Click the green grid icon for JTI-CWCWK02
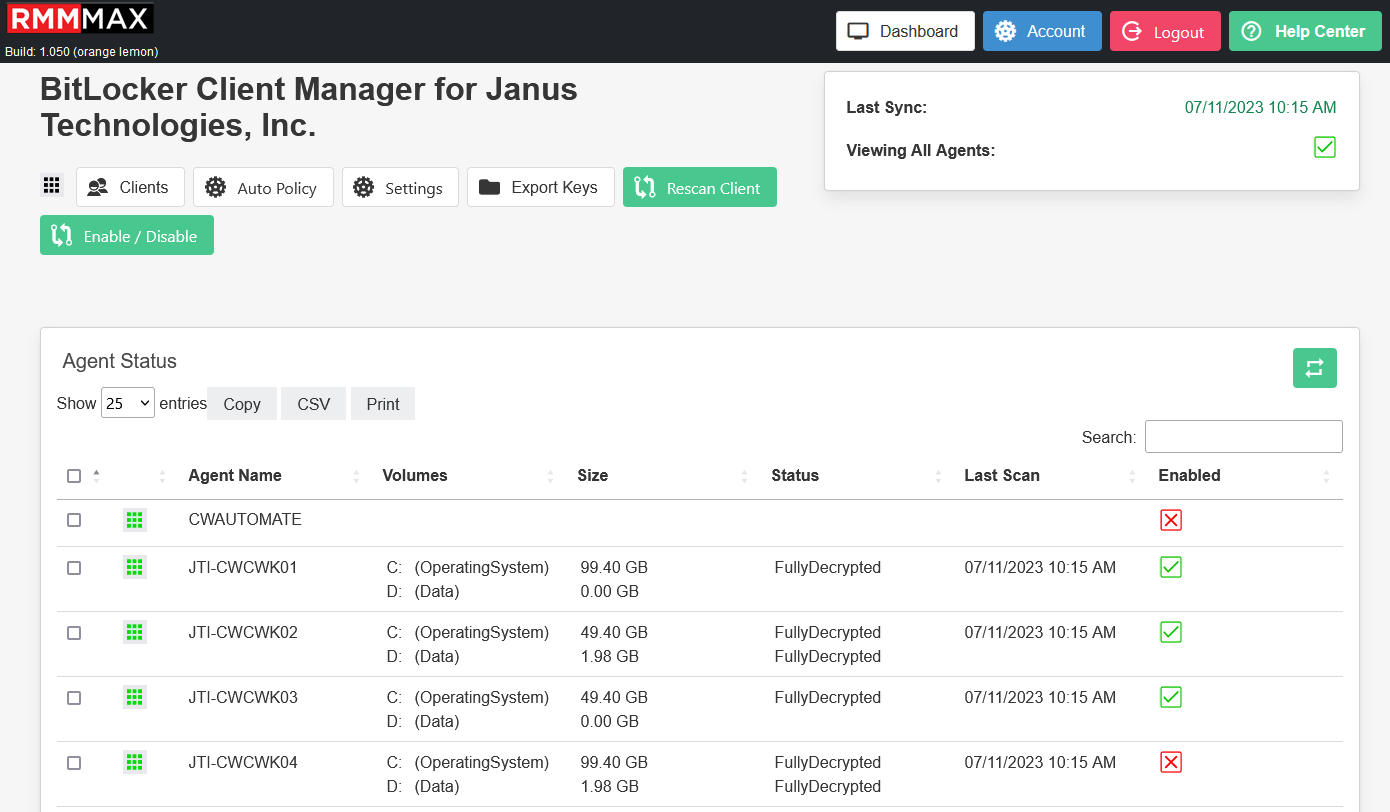Screen dimensions: 1390x812 (134, 632)
